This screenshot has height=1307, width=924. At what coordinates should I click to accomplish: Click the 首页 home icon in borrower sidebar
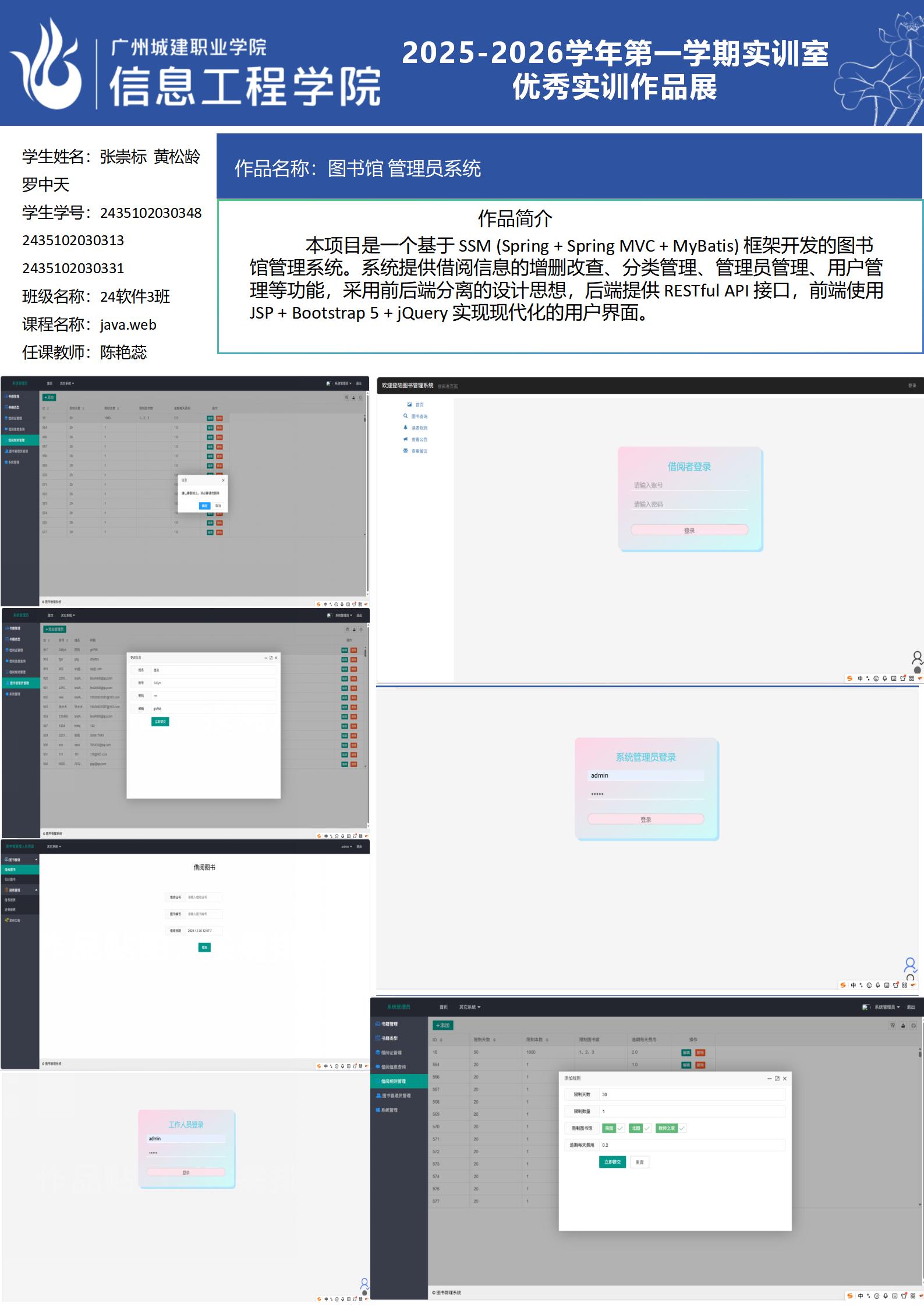tap(409, 404)
